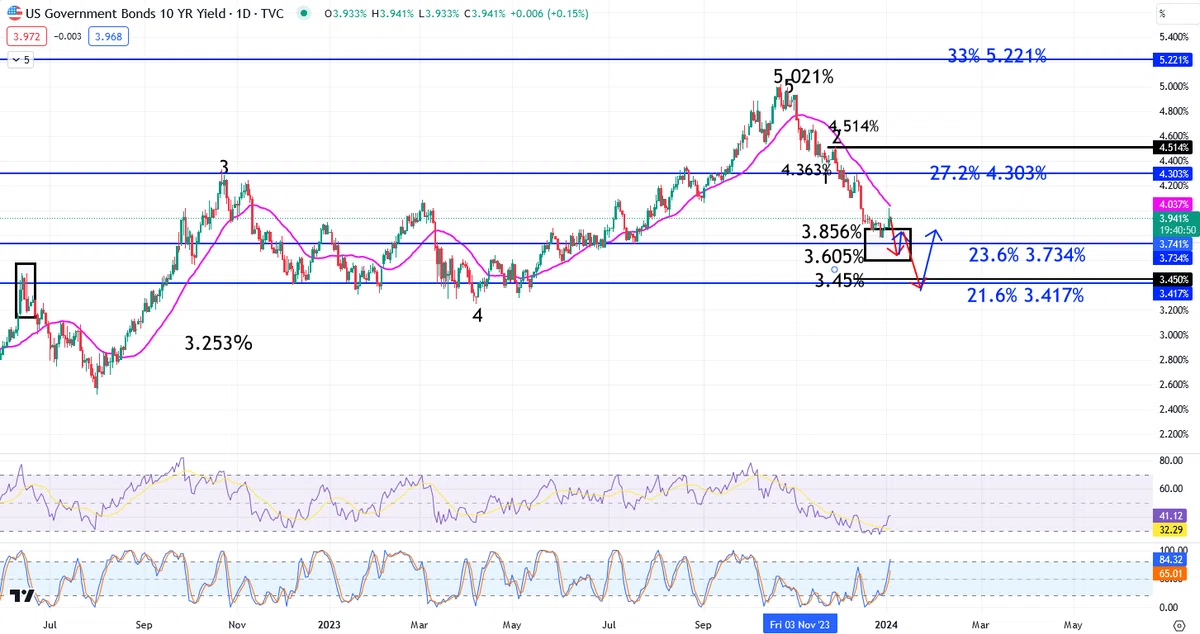Select the 3.741% price scale label
The width and height of the screenshot is (1200, 634).
(1175, 244)
